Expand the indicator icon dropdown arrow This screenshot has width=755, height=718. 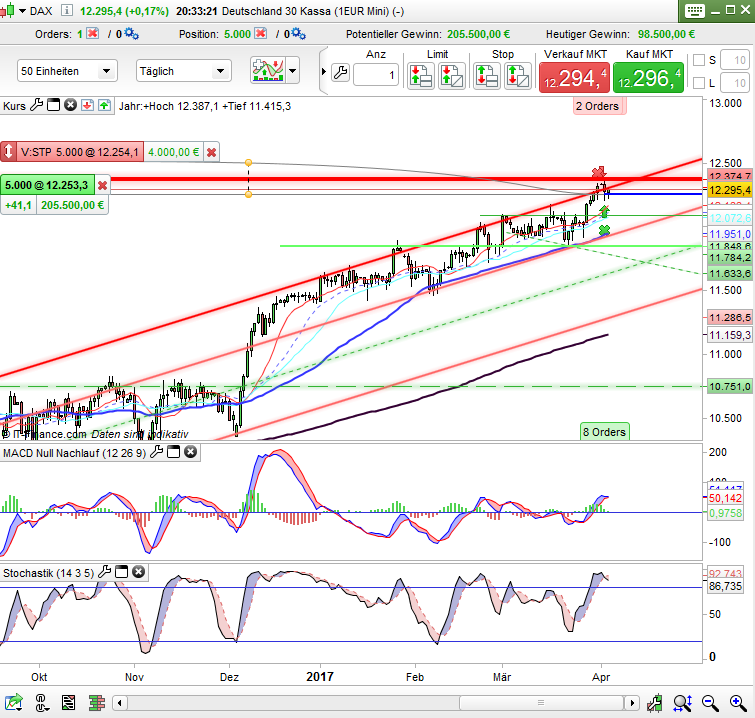292,71
